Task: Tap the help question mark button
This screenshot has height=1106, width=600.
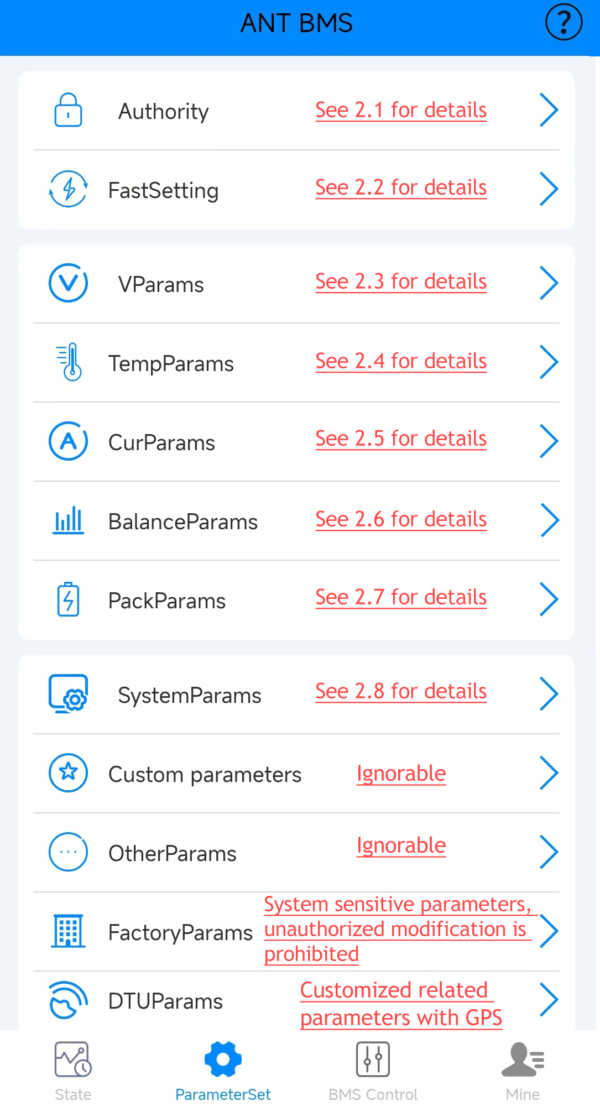Action: pyautogui.click(x=563, y=21)
